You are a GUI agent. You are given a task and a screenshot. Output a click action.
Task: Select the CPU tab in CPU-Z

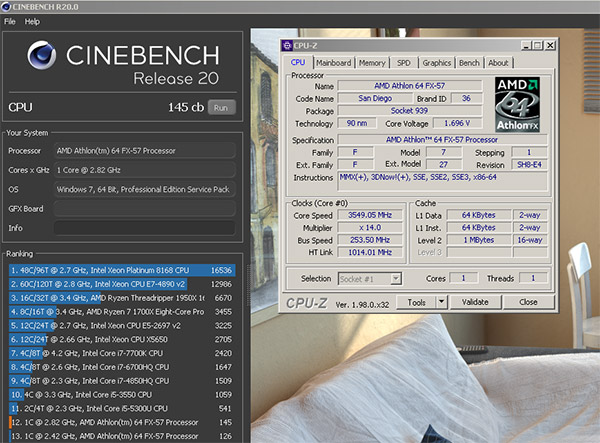pyautogui.click(x=298, y=62)
